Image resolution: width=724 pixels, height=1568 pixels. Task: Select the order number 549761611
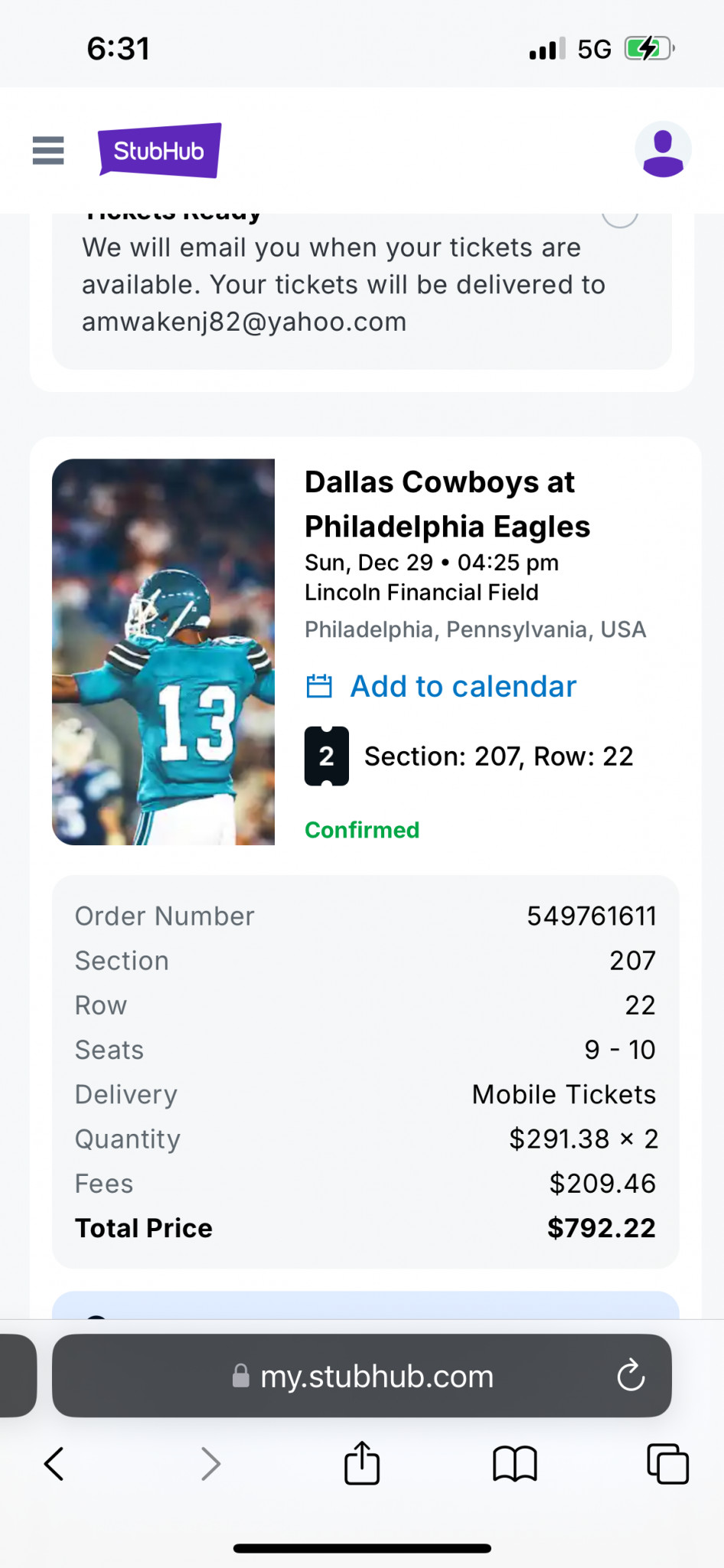click(x=591, y=916)
